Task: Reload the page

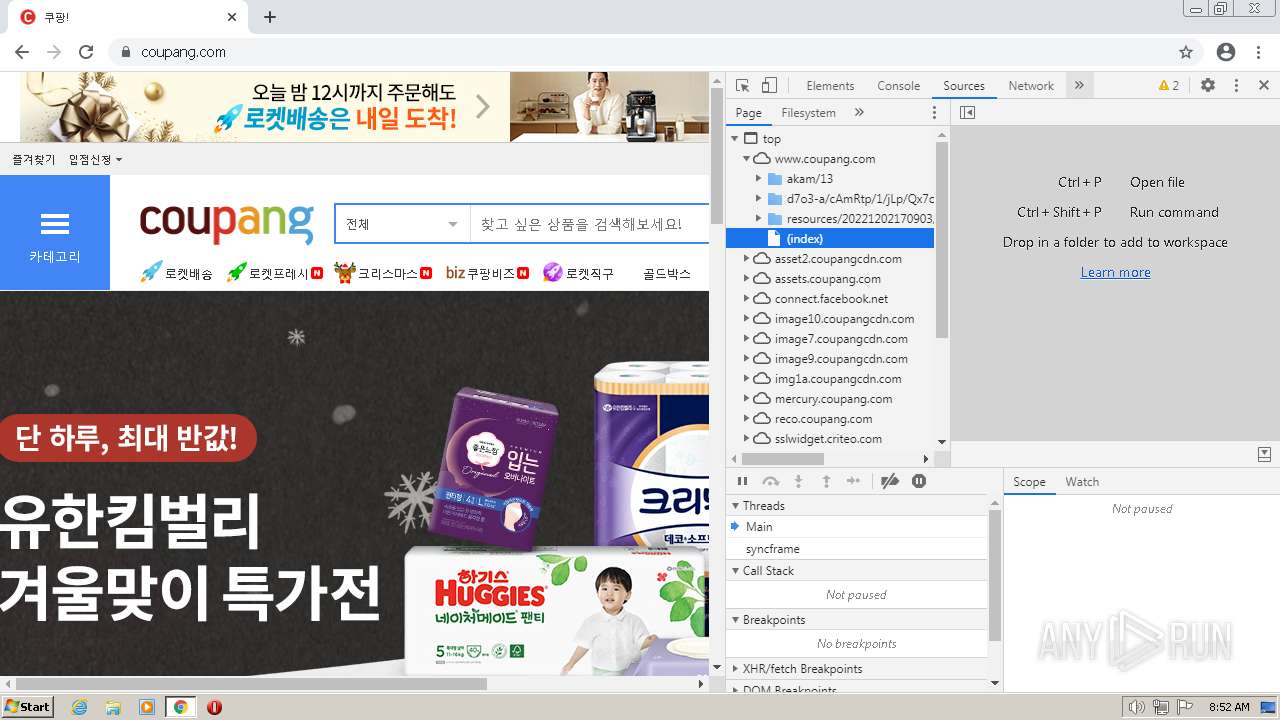Action: click(x=86, y=52)
